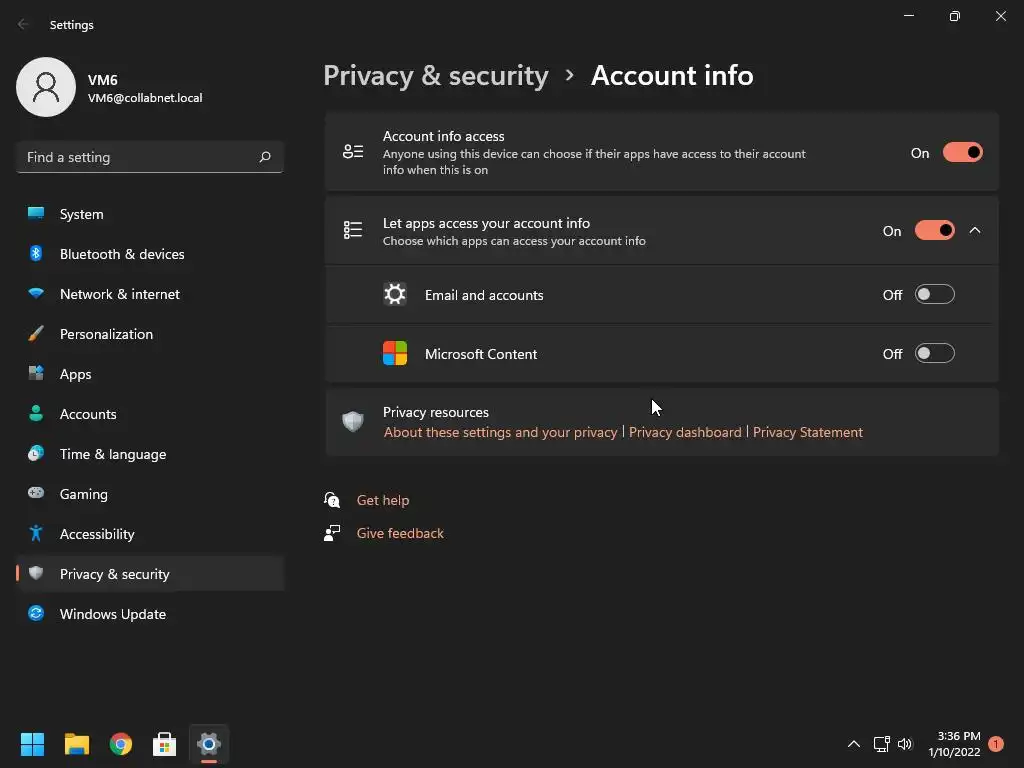This screenshot has height=768, width=1024.
Task: Disable Let apps access account info
Action: pyautogui.click(x=934, y=231)
